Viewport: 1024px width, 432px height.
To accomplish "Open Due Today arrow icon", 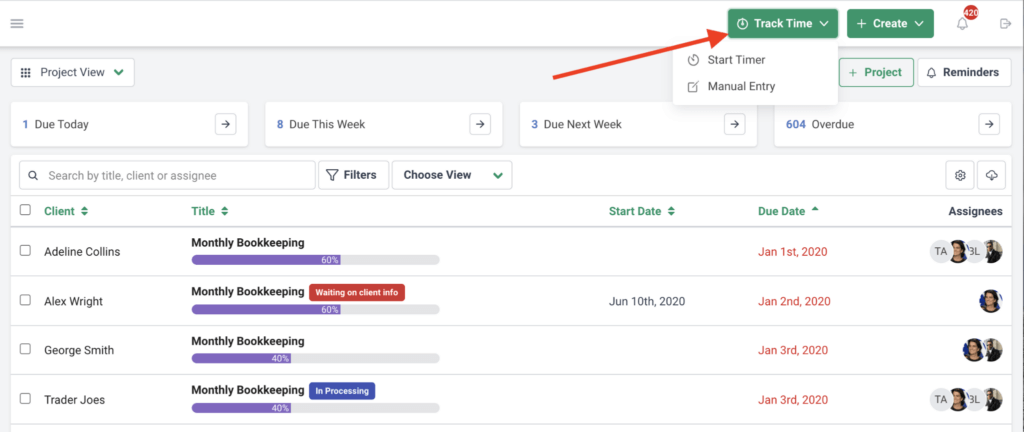I will [x=226, y=124].
